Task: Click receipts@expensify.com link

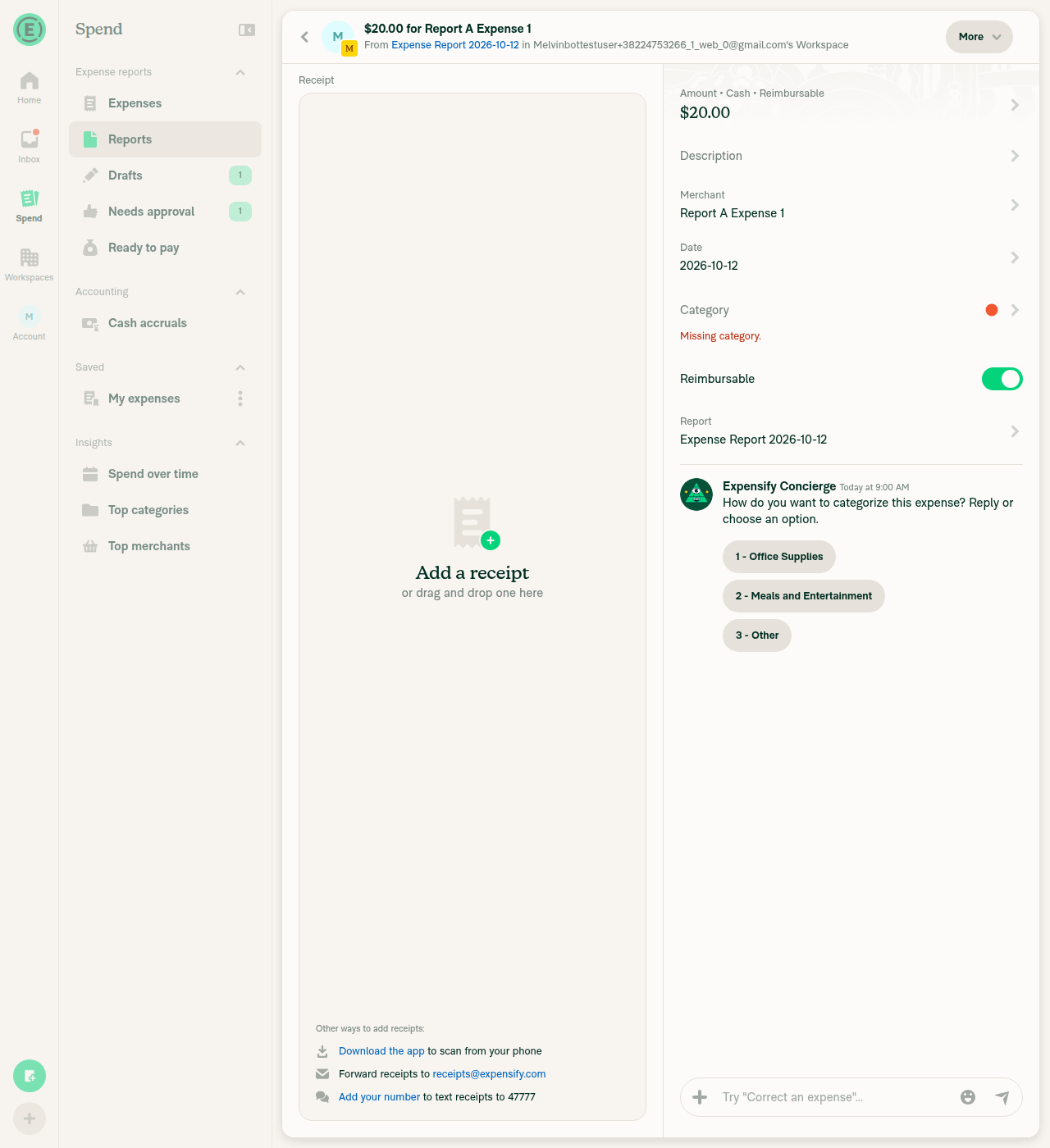Action: [x=489, y=1074]
